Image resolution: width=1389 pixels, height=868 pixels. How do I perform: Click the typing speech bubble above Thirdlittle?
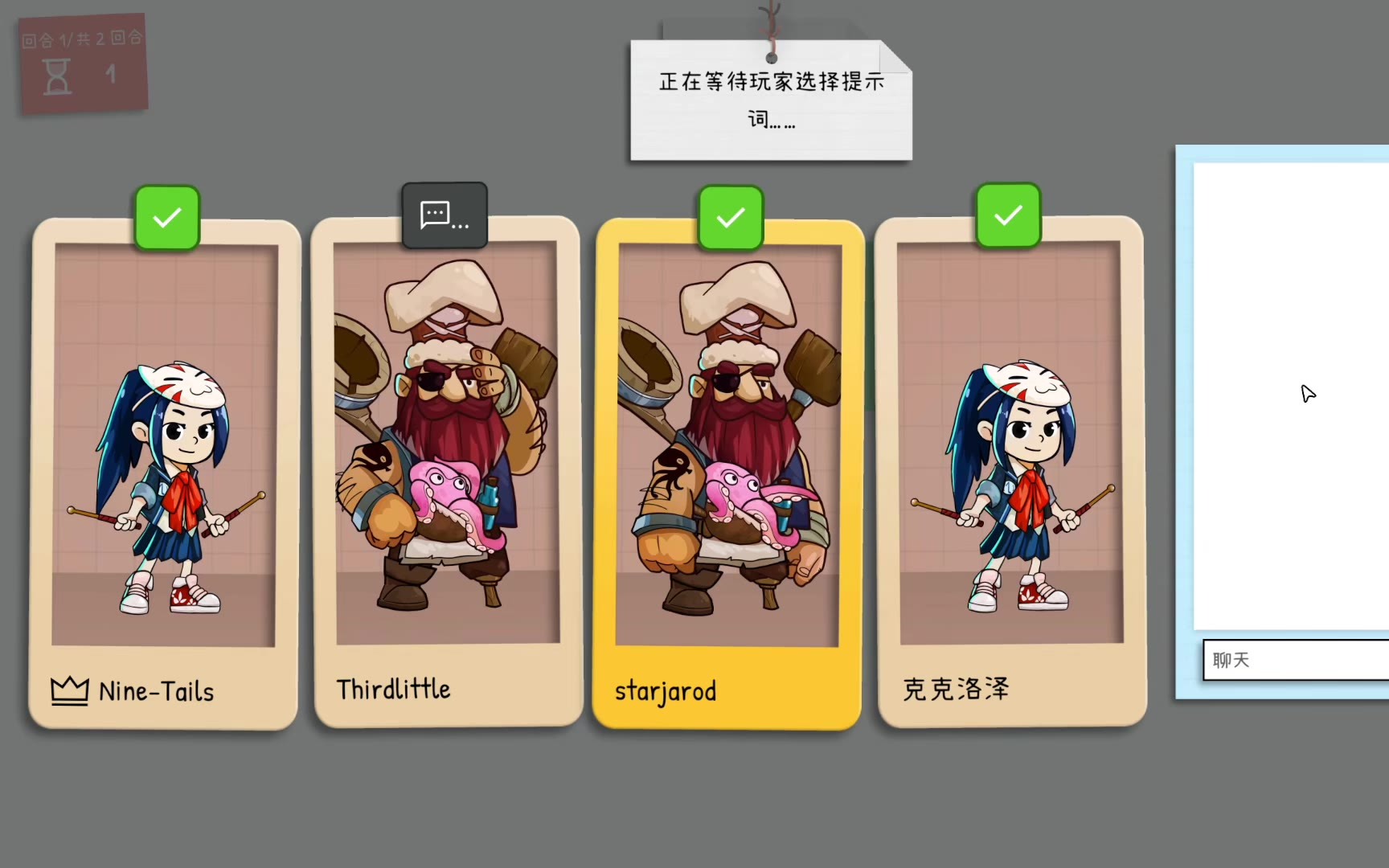[x=445, y=215]
